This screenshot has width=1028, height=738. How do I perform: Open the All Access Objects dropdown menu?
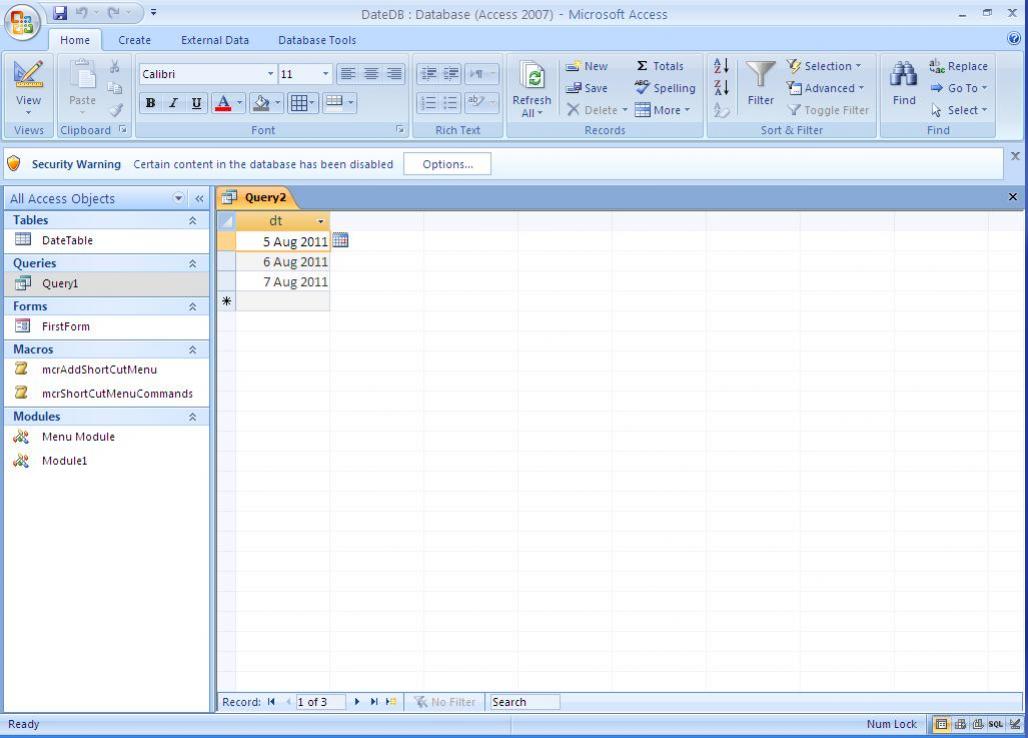(178, 198)
